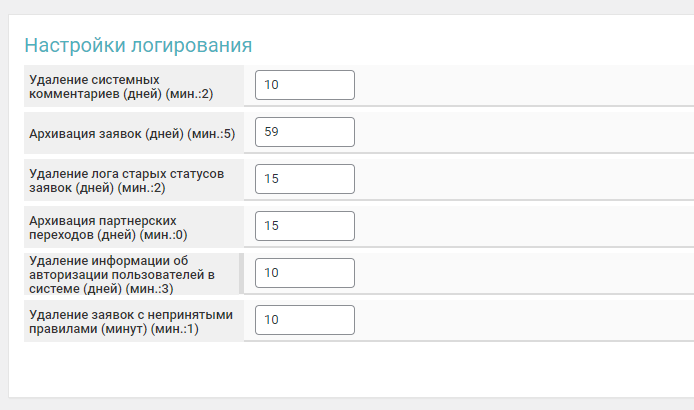Click the unaccepted rules minutes input
This screenshot has height=410, width=694.
pos(305,320)
